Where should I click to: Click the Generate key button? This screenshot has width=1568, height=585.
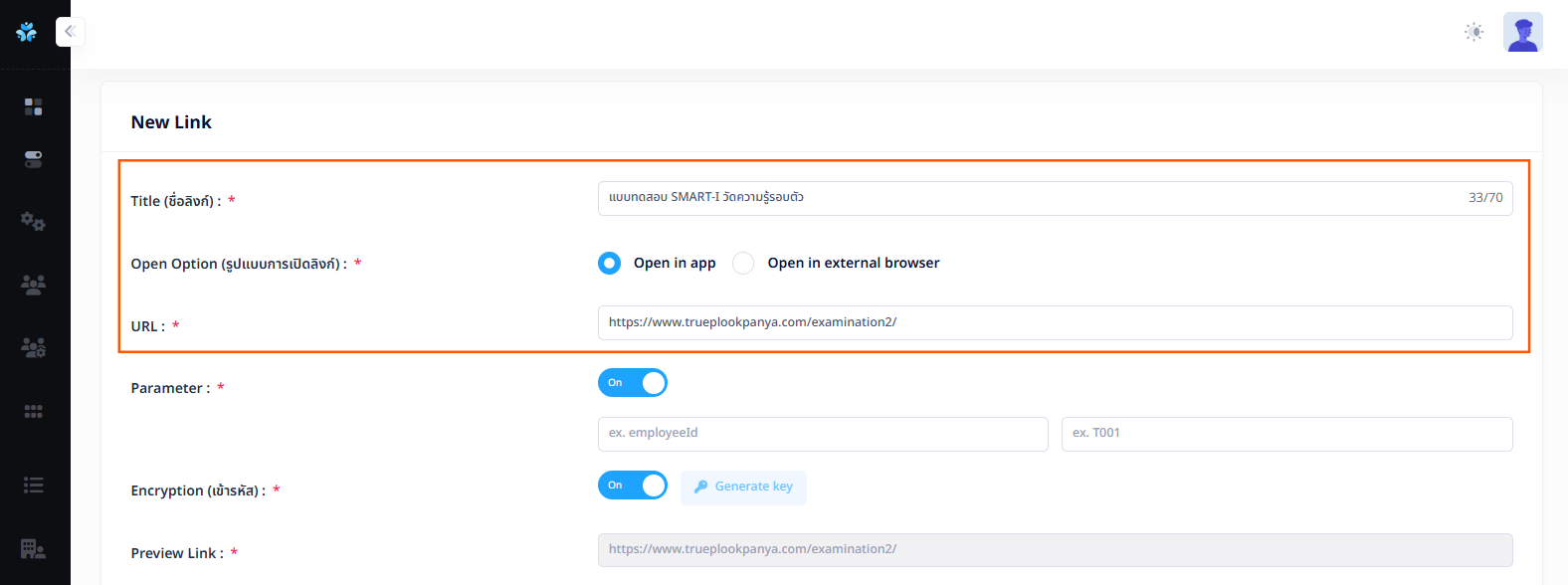coord(743,487)
